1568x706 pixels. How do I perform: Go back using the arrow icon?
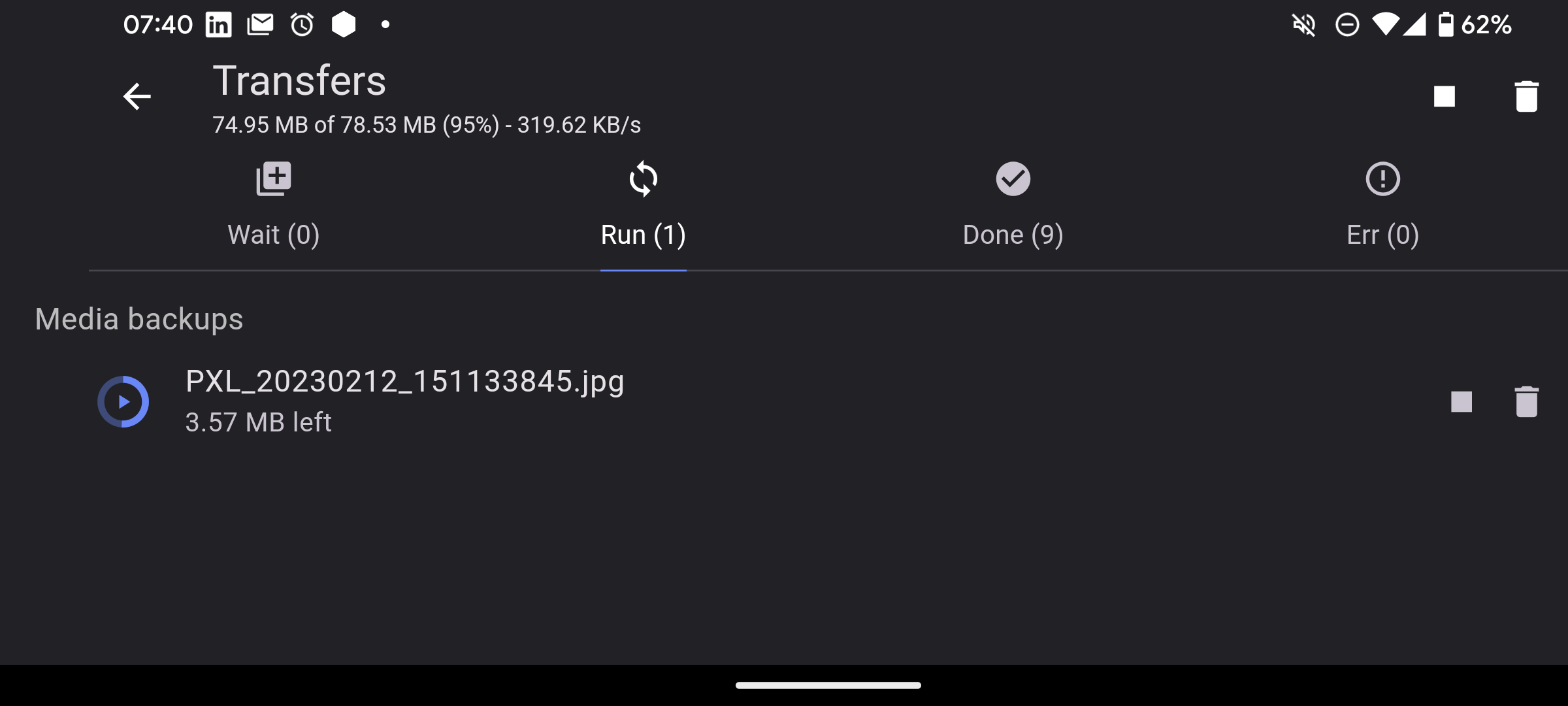click(x=137, y=97)
